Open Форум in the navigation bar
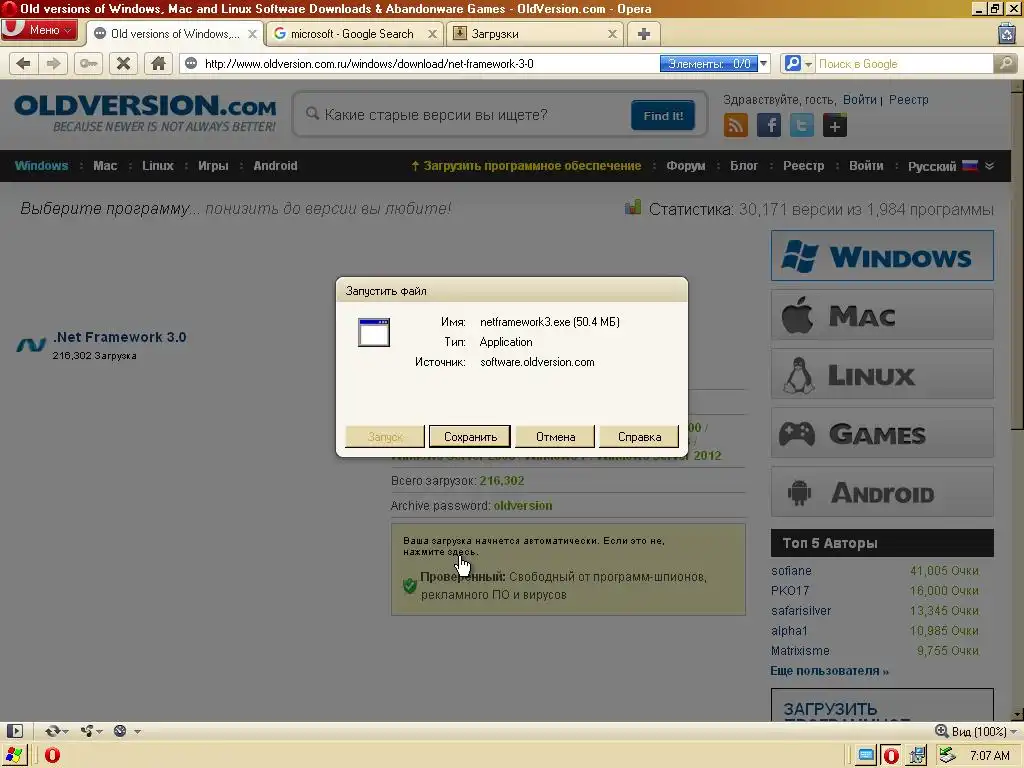This screenshot has height=768, width=1024. pos(686,166)
